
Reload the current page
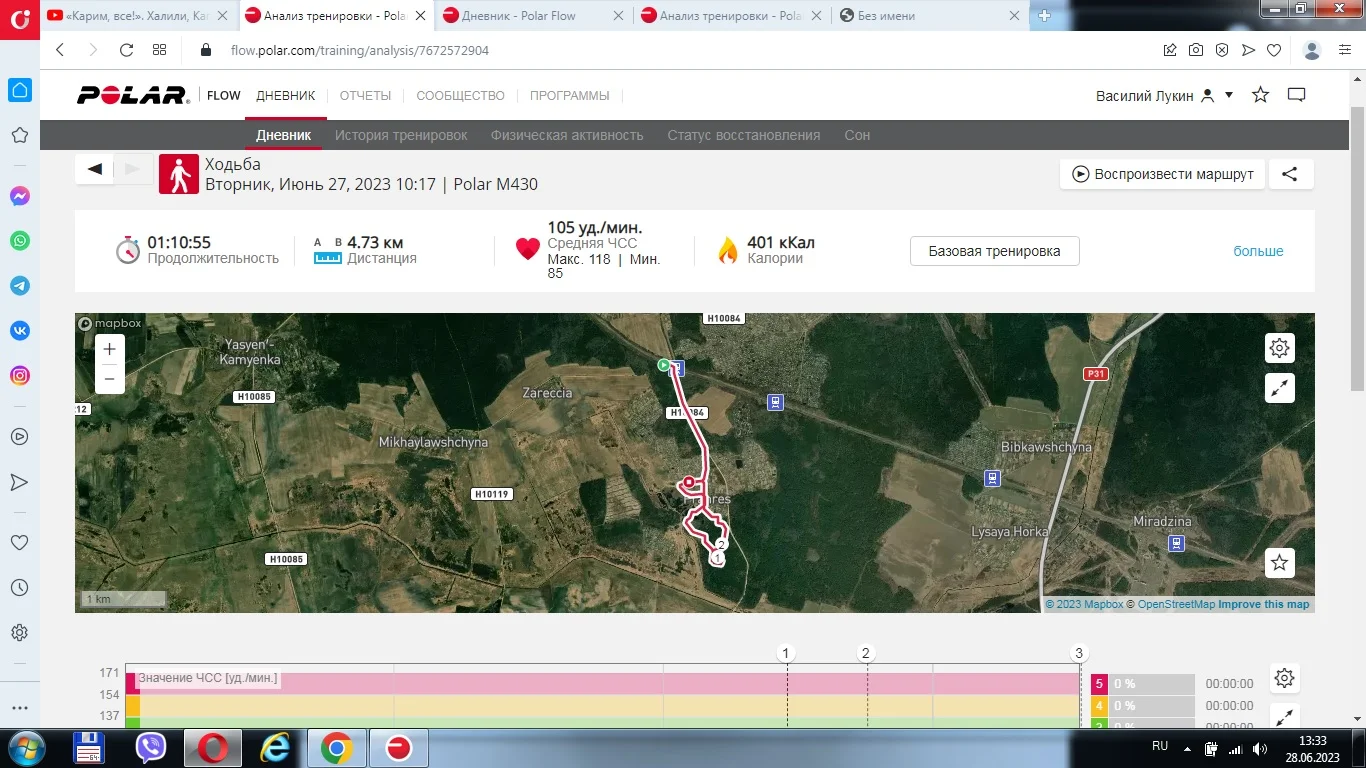click(126, 50)
